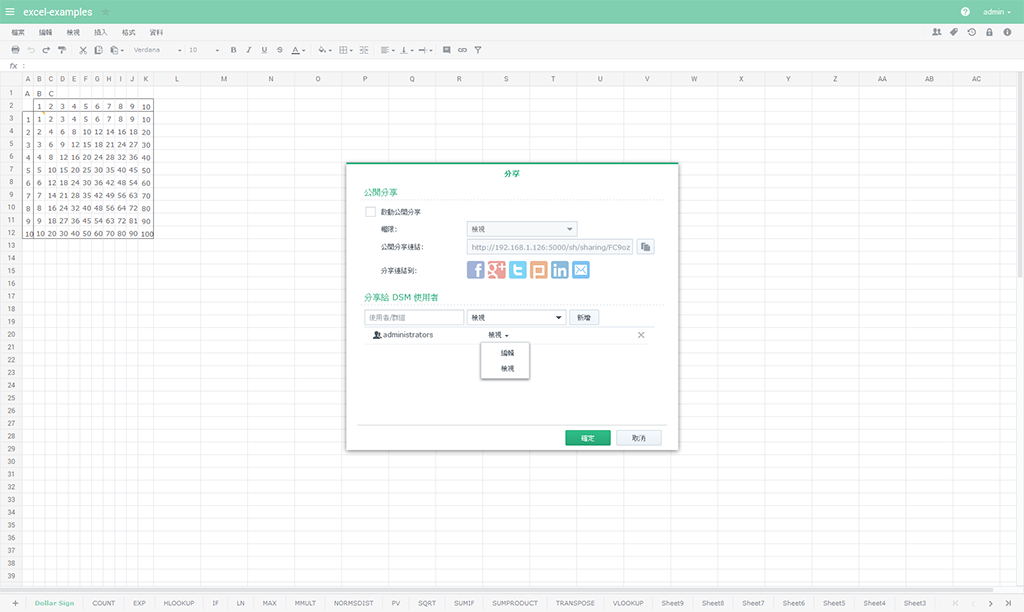The height and width of the screenshot is (612, 1024).
Task: Share link to Facebook
Action: 475,270
